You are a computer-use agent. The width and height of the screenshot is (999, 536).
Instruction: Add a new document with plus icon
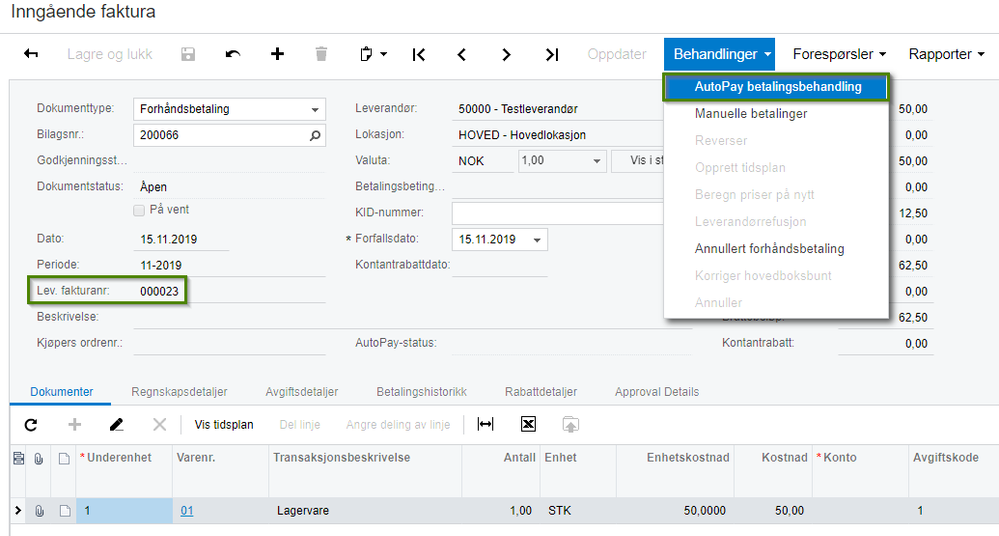pos(277,54)
